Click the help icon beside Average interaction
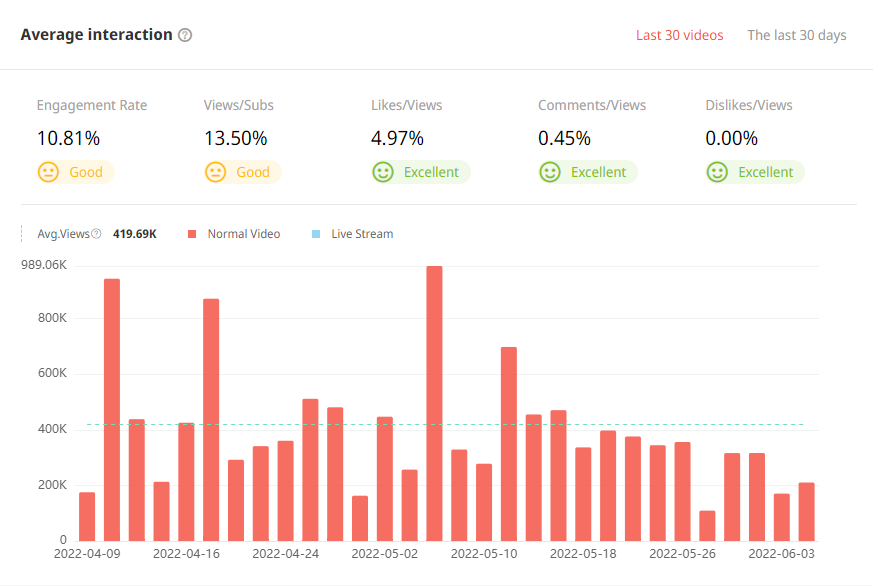This screenshot has height=586, width=873. coord(185,35)
